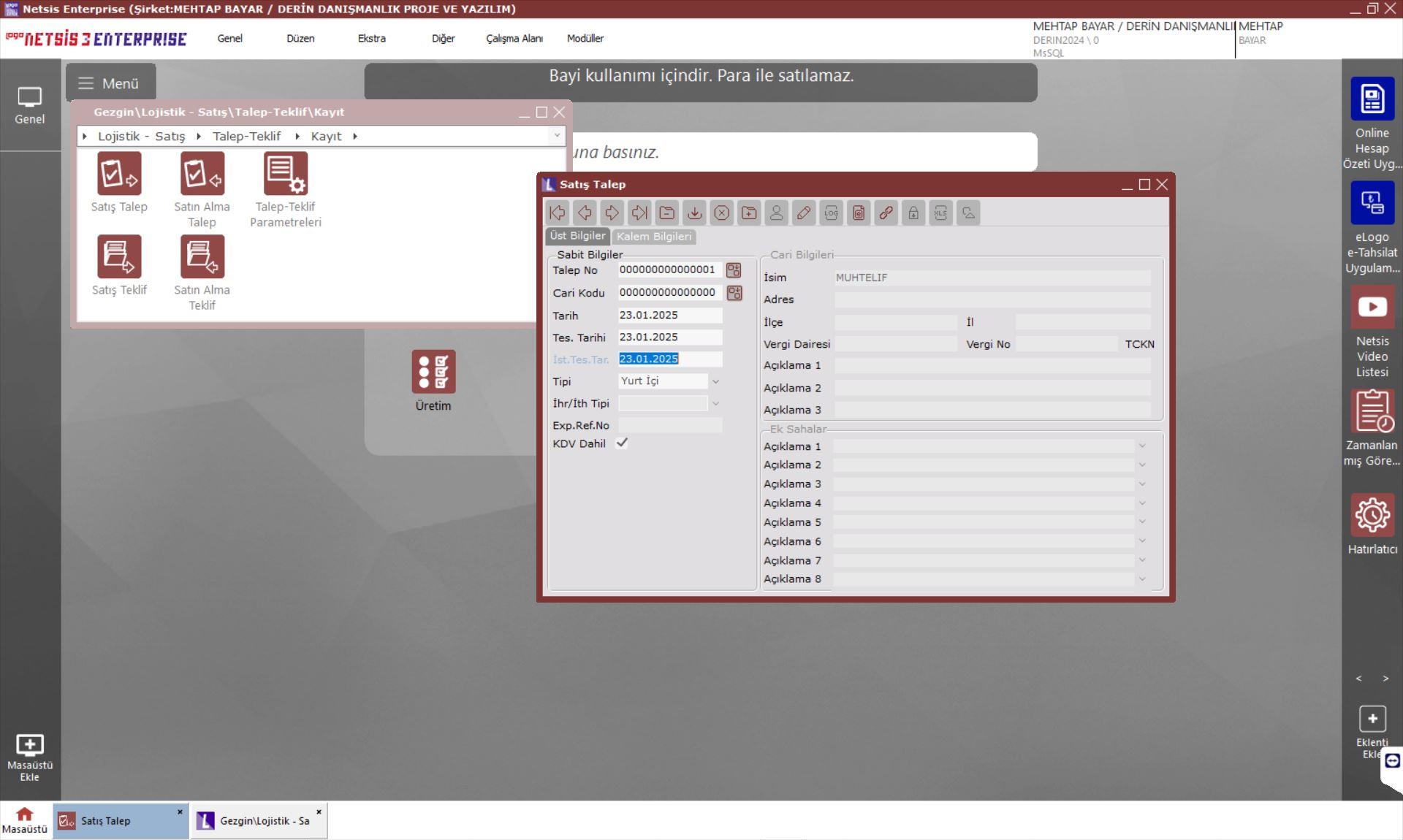Click the XLS export toolbar icon
Viewport: 1403px width, 840px height.
pyautogui.click(x=940, y=213)
